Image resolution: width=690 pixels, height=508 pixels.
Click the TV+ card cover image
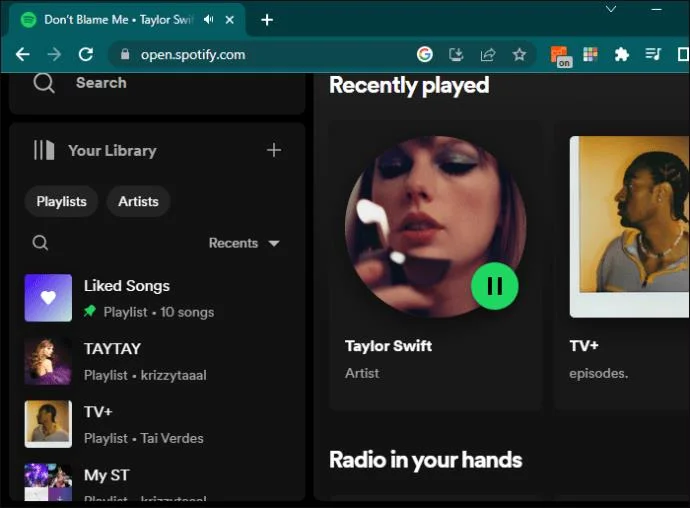click(x=630, y=227)
